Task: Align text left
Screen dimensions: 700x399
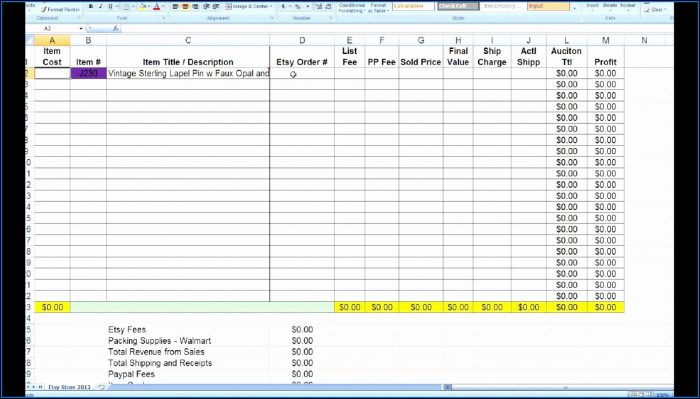Action: 175,7
